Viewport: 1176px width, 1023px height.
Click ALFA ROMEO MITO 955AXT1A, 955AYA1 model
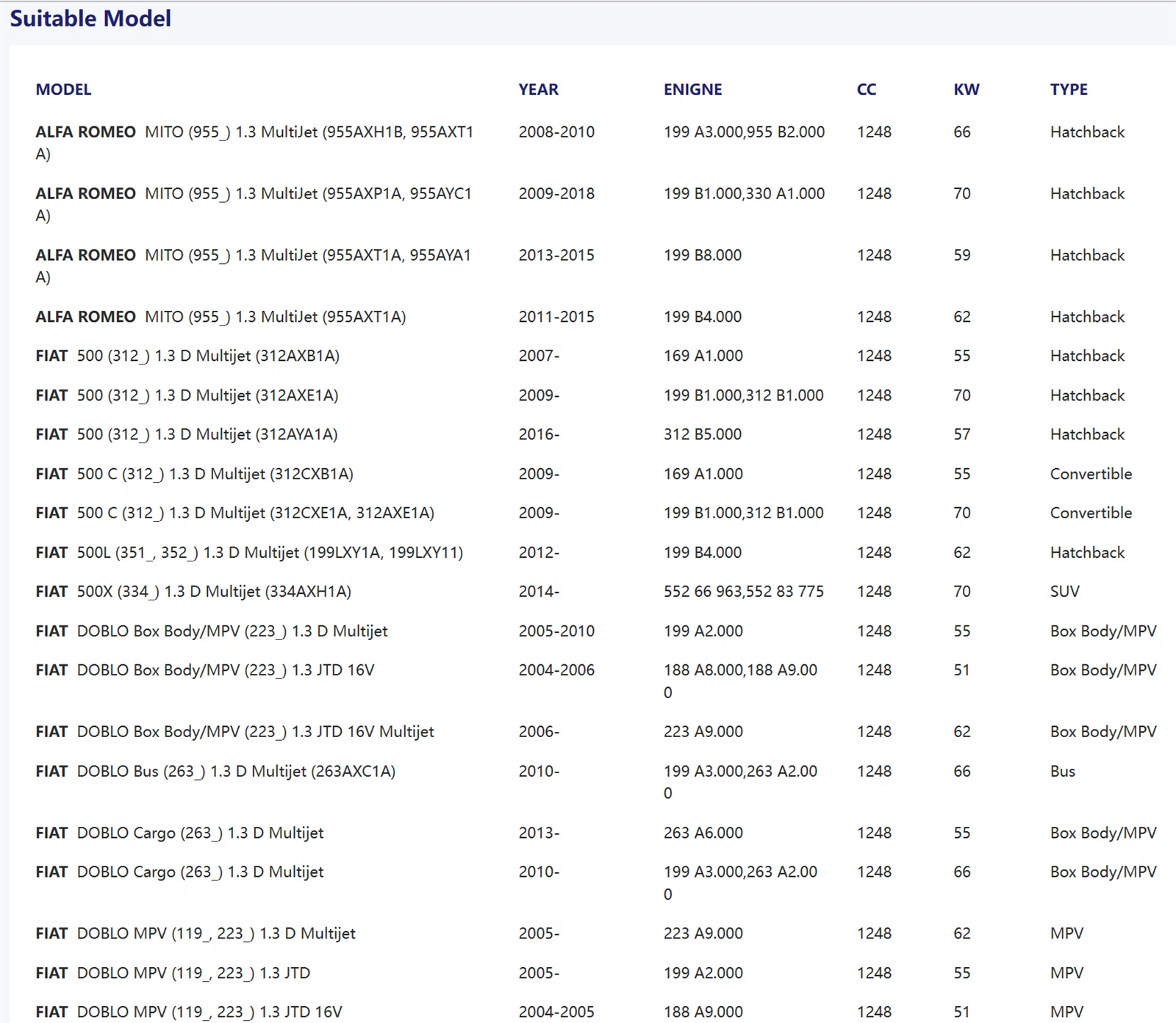(x=254, y=266)
